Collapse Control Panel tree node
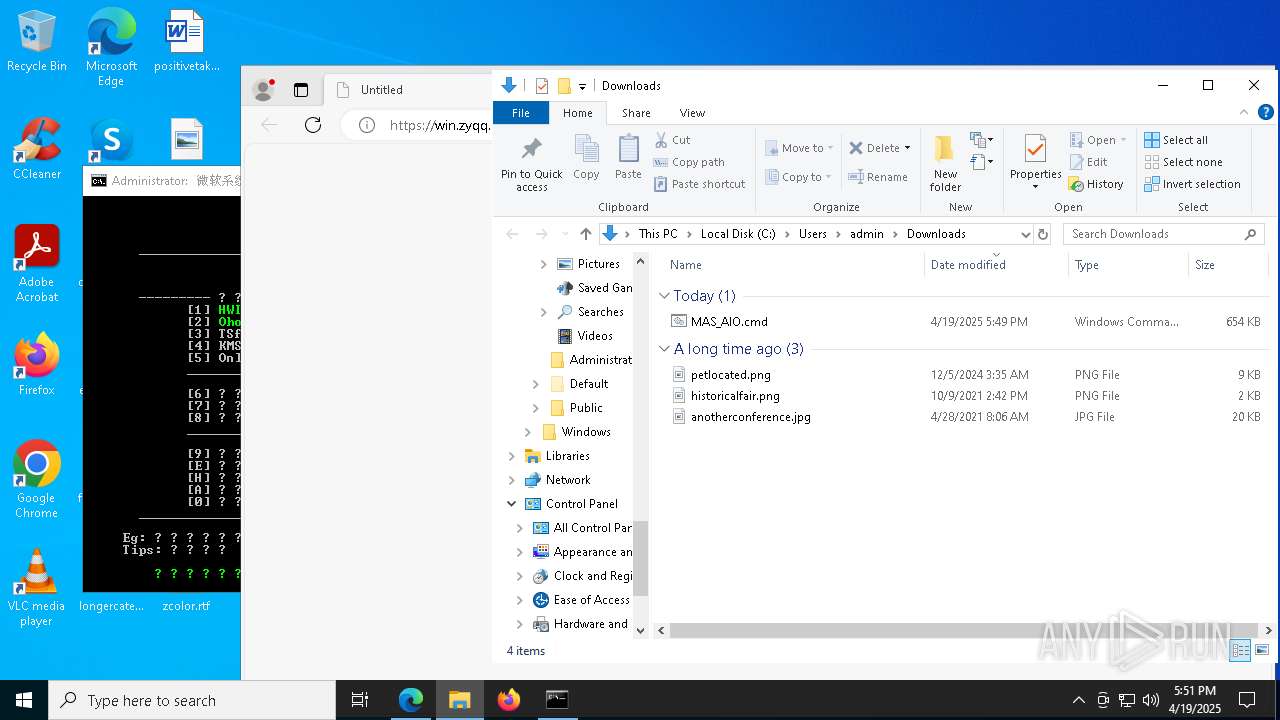 [x=512, y=504]
